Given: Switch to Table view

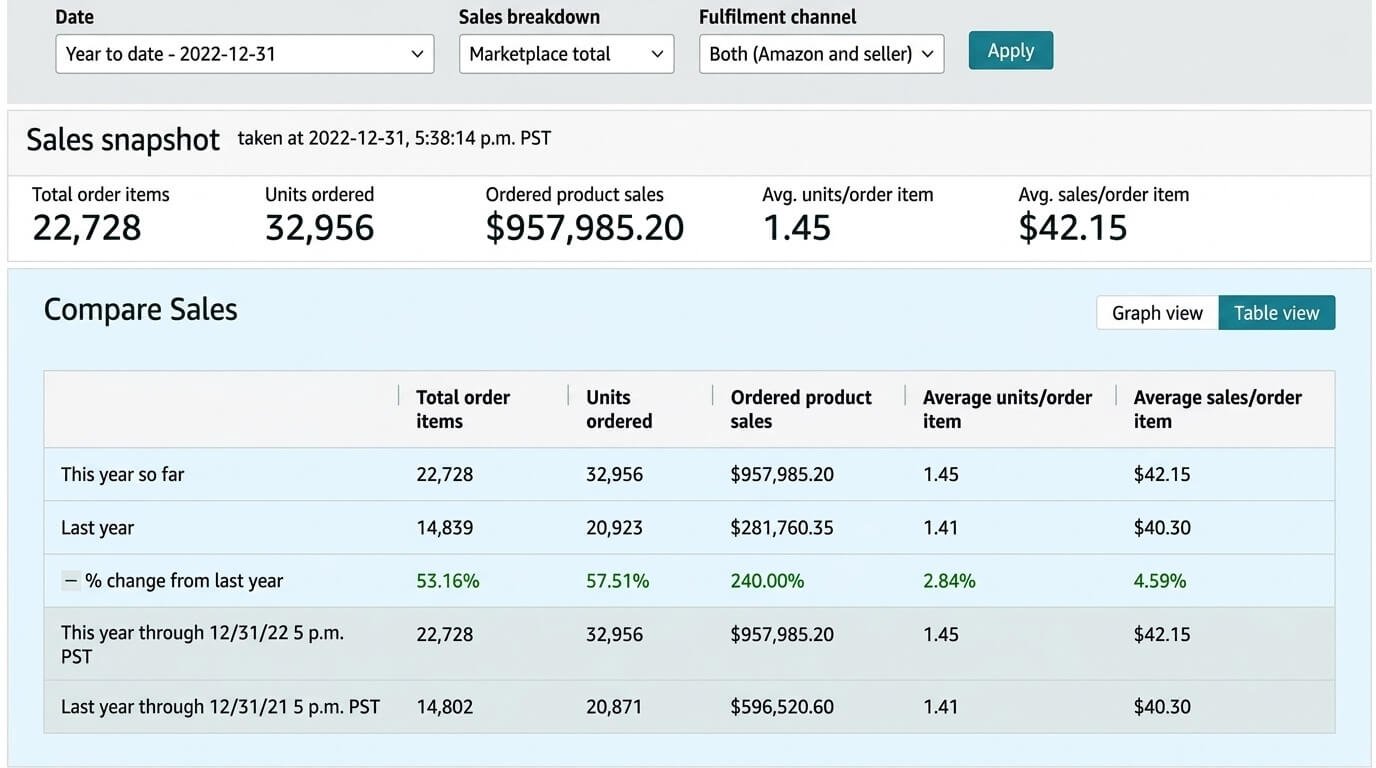Looking at the screenshot, I should 1277,313.
